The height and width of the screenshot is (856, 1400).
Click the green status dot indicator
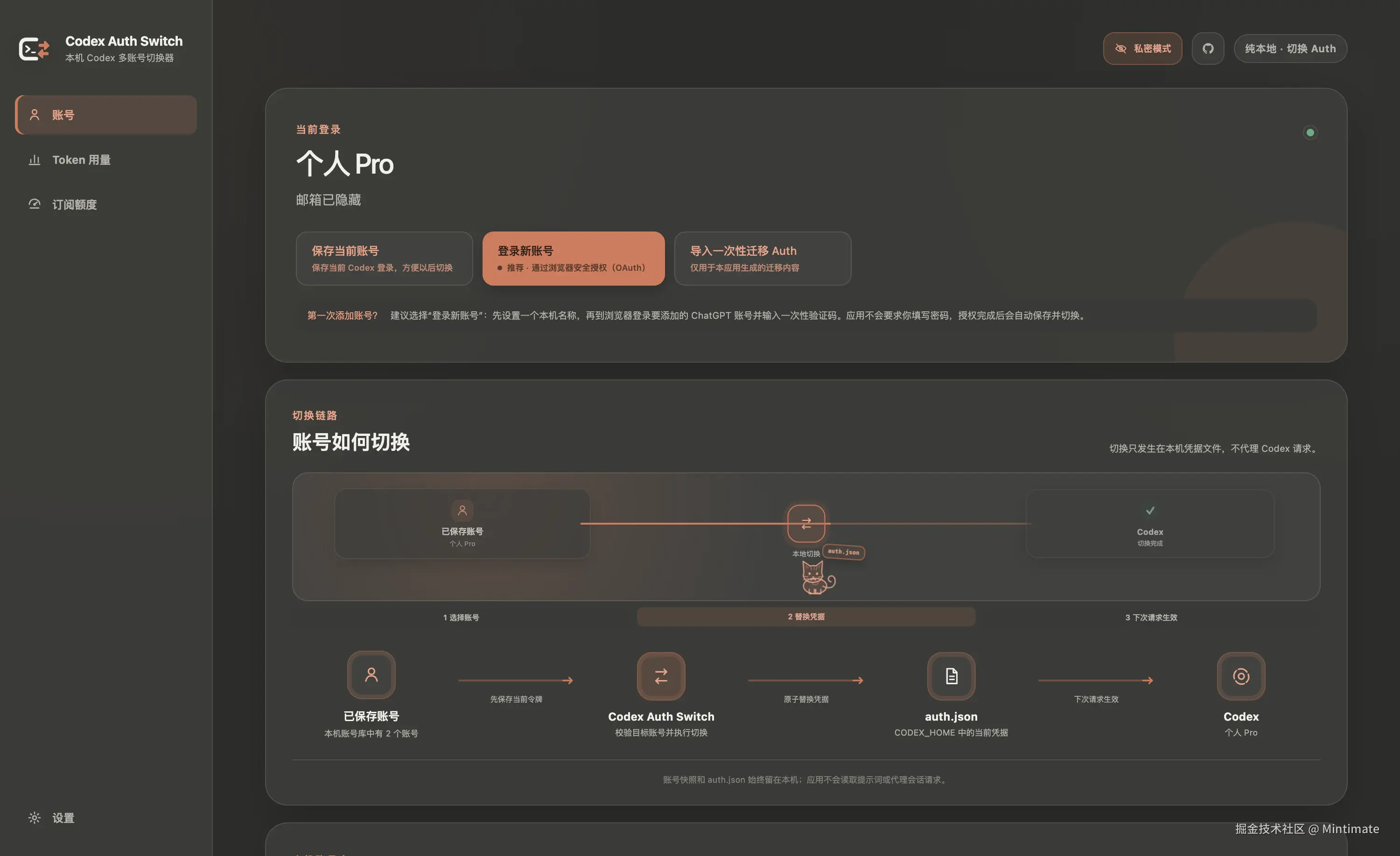(x=1310, y=133)
